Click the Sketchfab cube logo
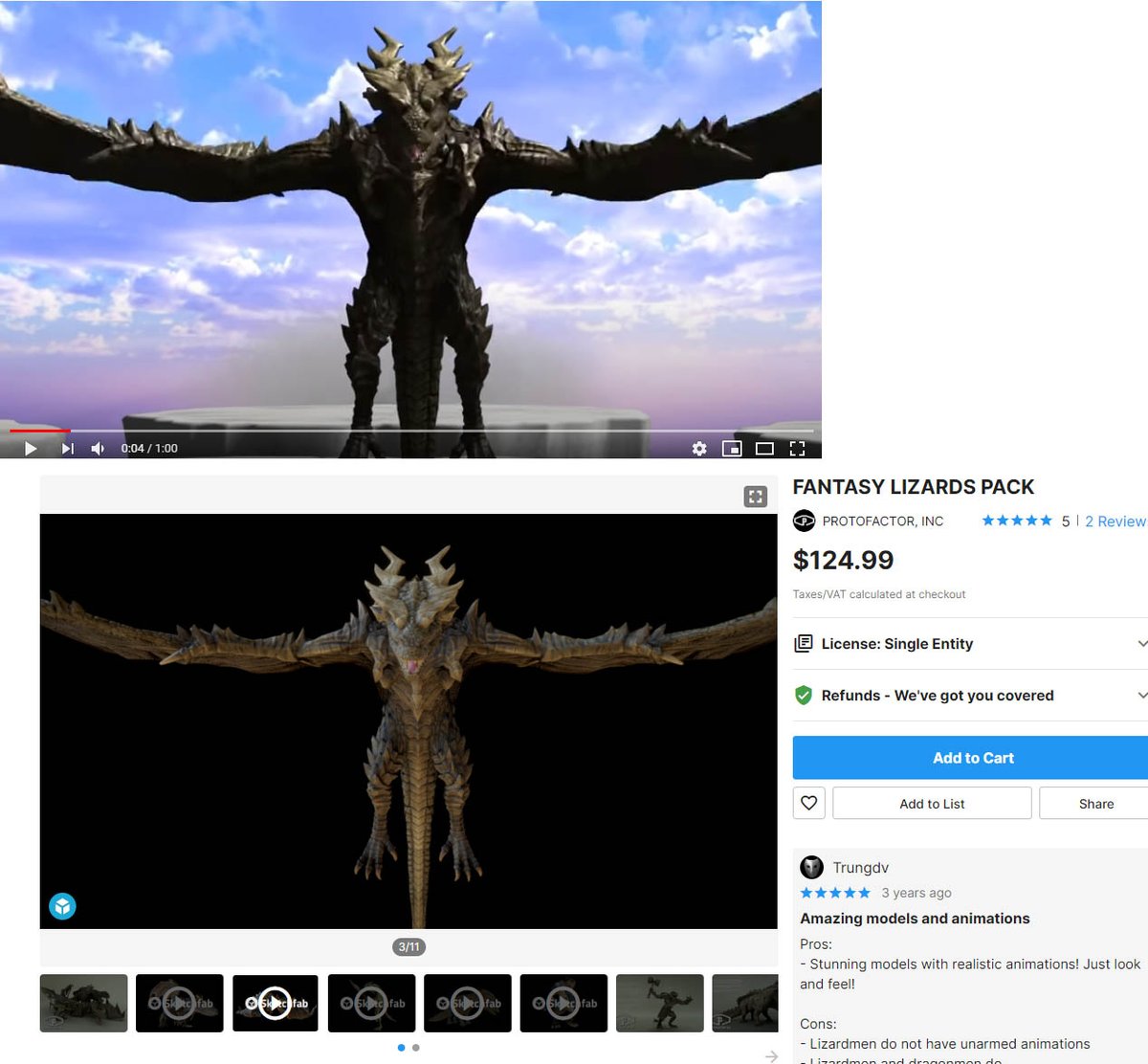 point(62,906)
